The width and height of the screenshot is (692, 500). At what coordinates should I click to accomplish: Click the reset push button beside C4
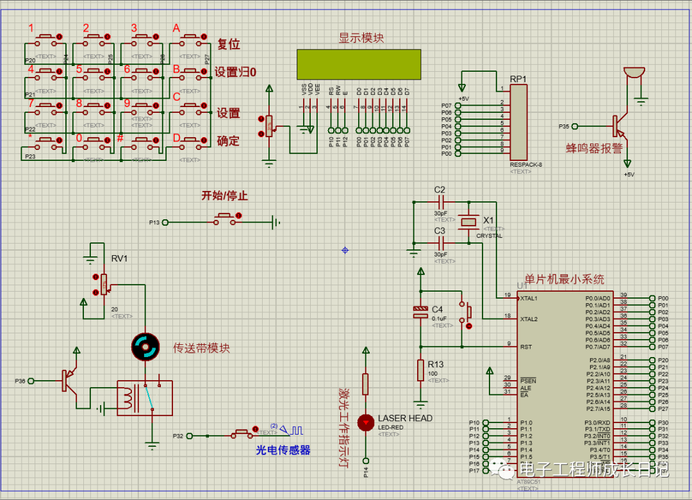(x=466, y=315)
